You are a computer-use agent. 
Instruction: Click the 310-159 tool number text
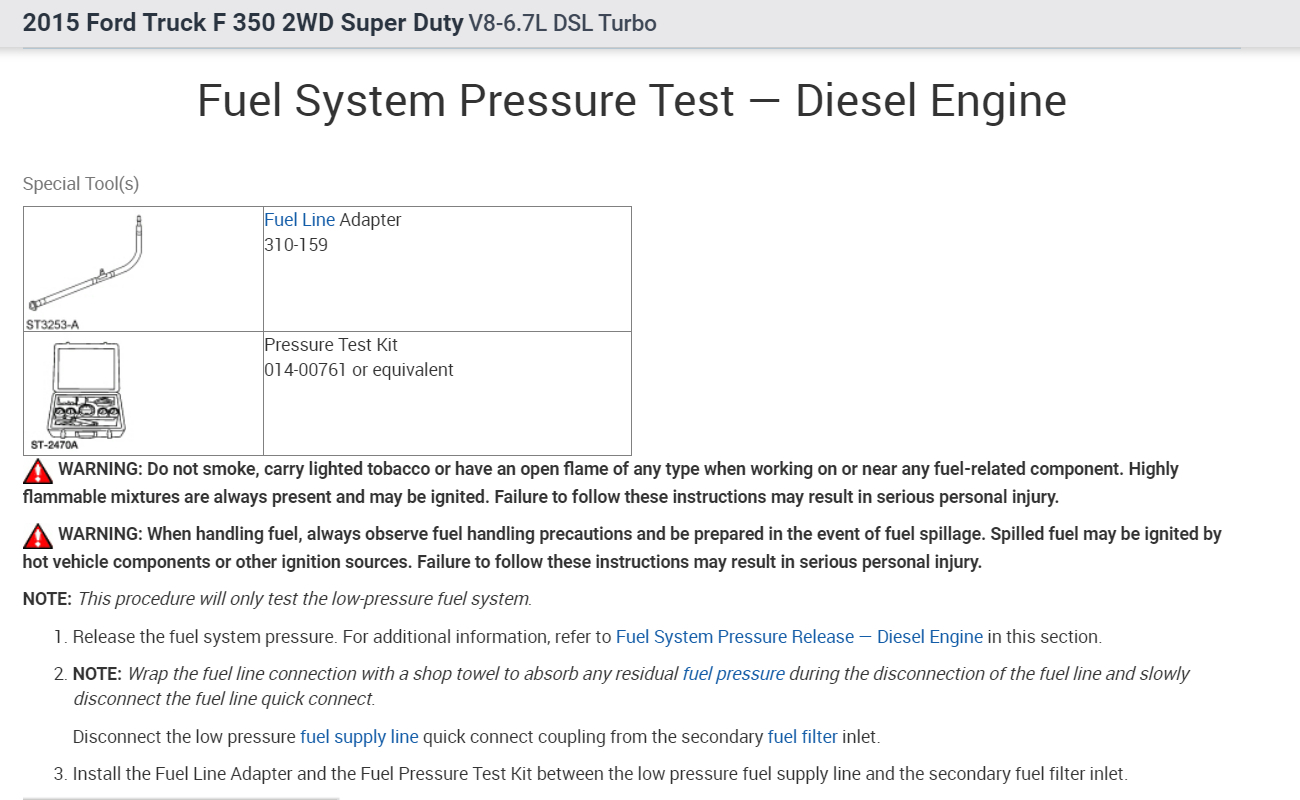[296, 245]
